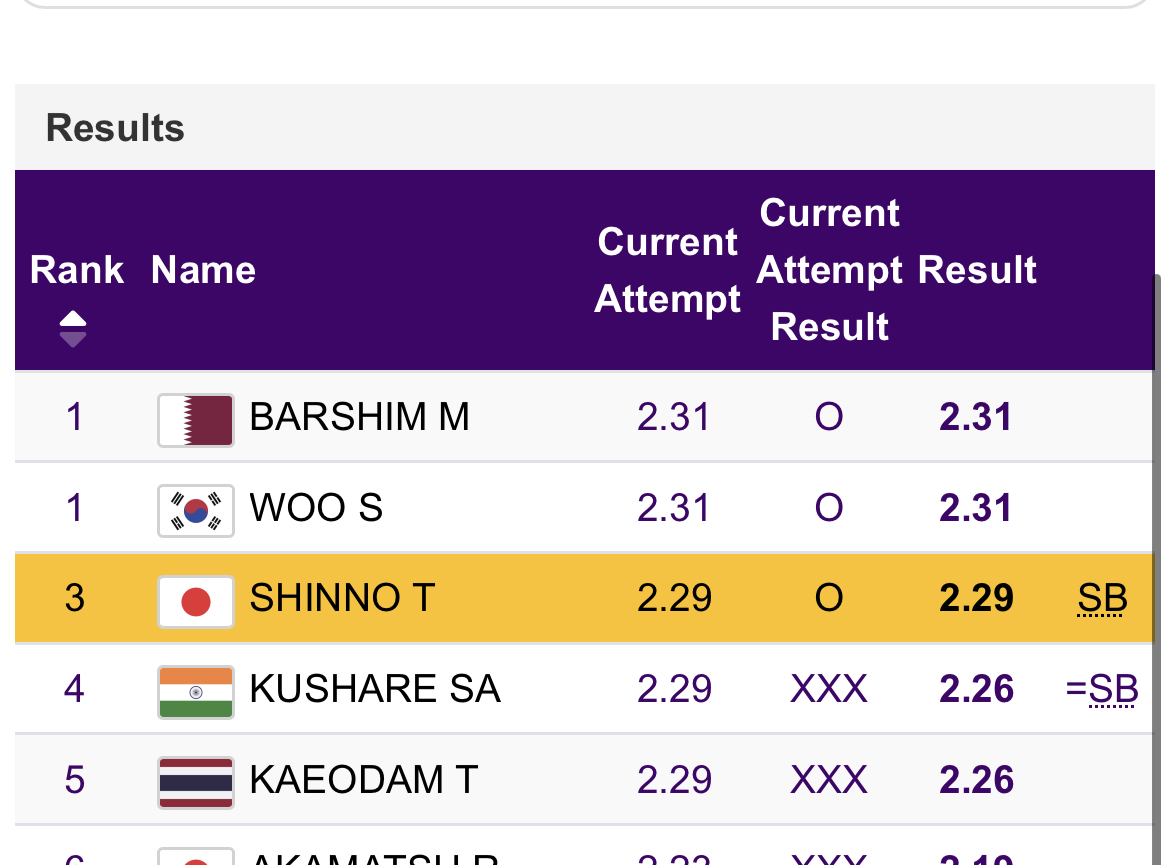
Task: Click the =SB abbreviation for KUSHARE SA
Action: (1102, 690)
